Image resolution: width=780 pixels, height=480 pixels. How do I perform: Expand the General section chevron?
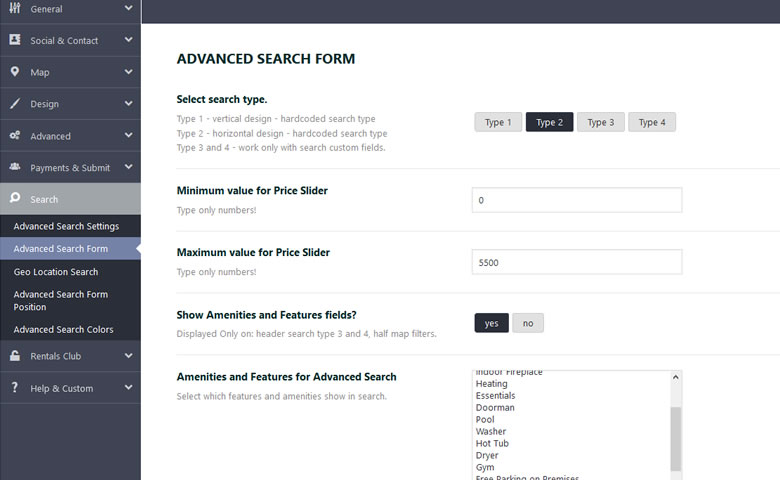pos(129,9)
